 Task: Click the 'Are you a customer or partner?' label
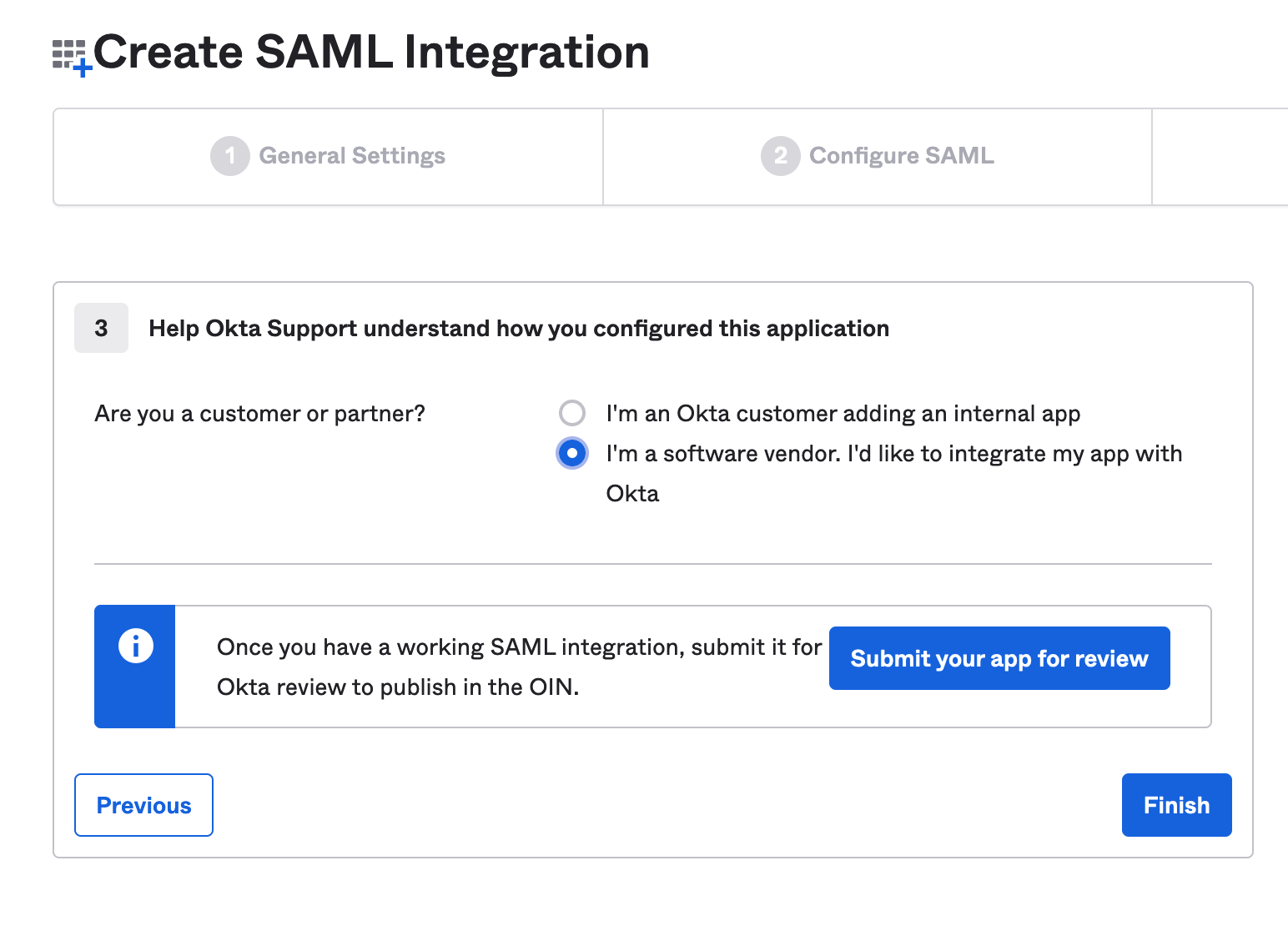[x=259, y=414]
